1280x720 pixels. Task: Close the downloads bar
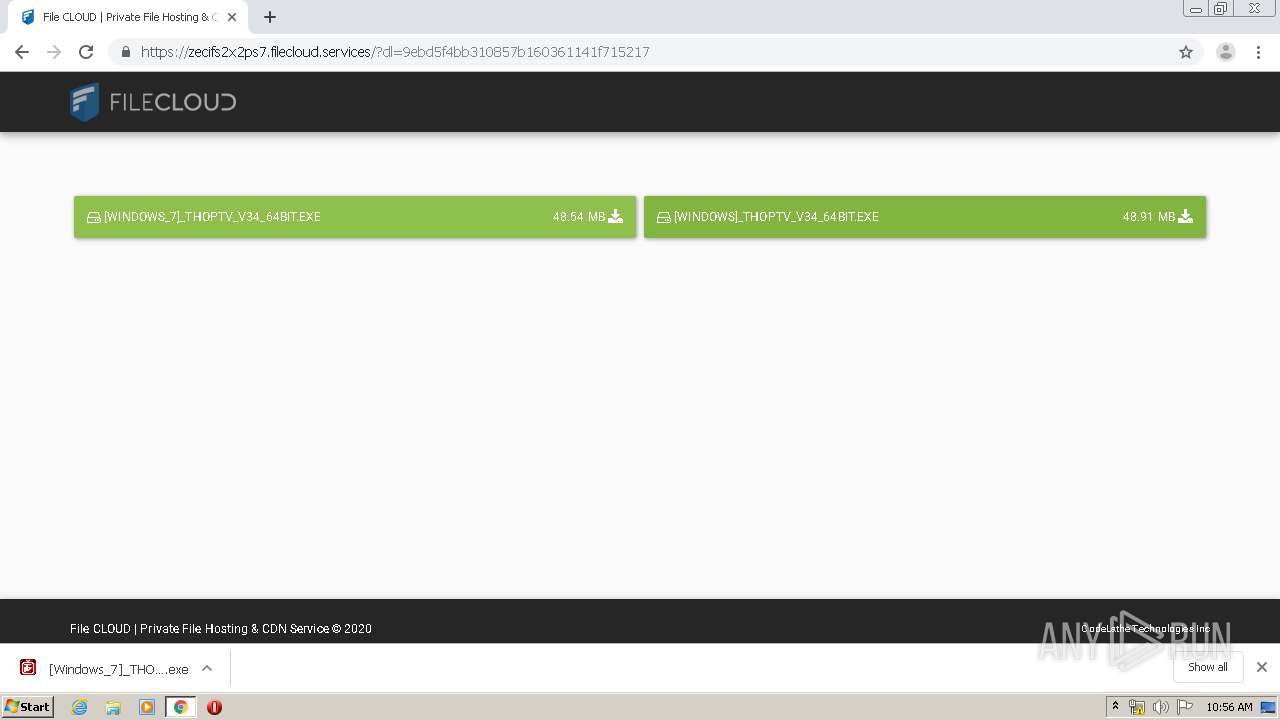[x=1262, y=667]
